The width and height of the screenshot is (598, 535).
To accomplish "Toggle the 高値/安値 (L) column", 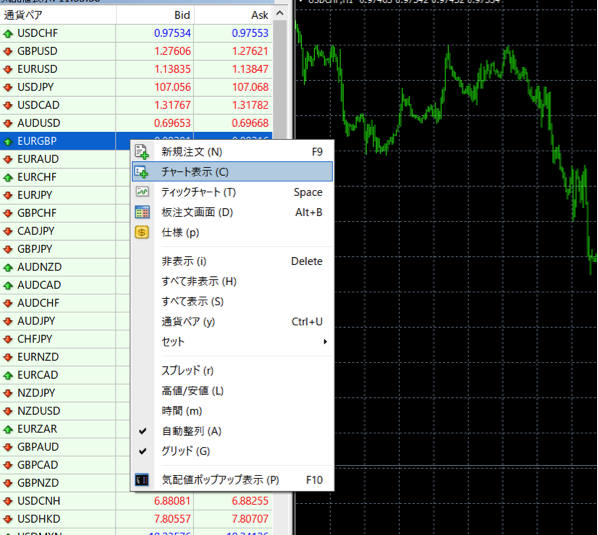I will (x=232, y=390).
